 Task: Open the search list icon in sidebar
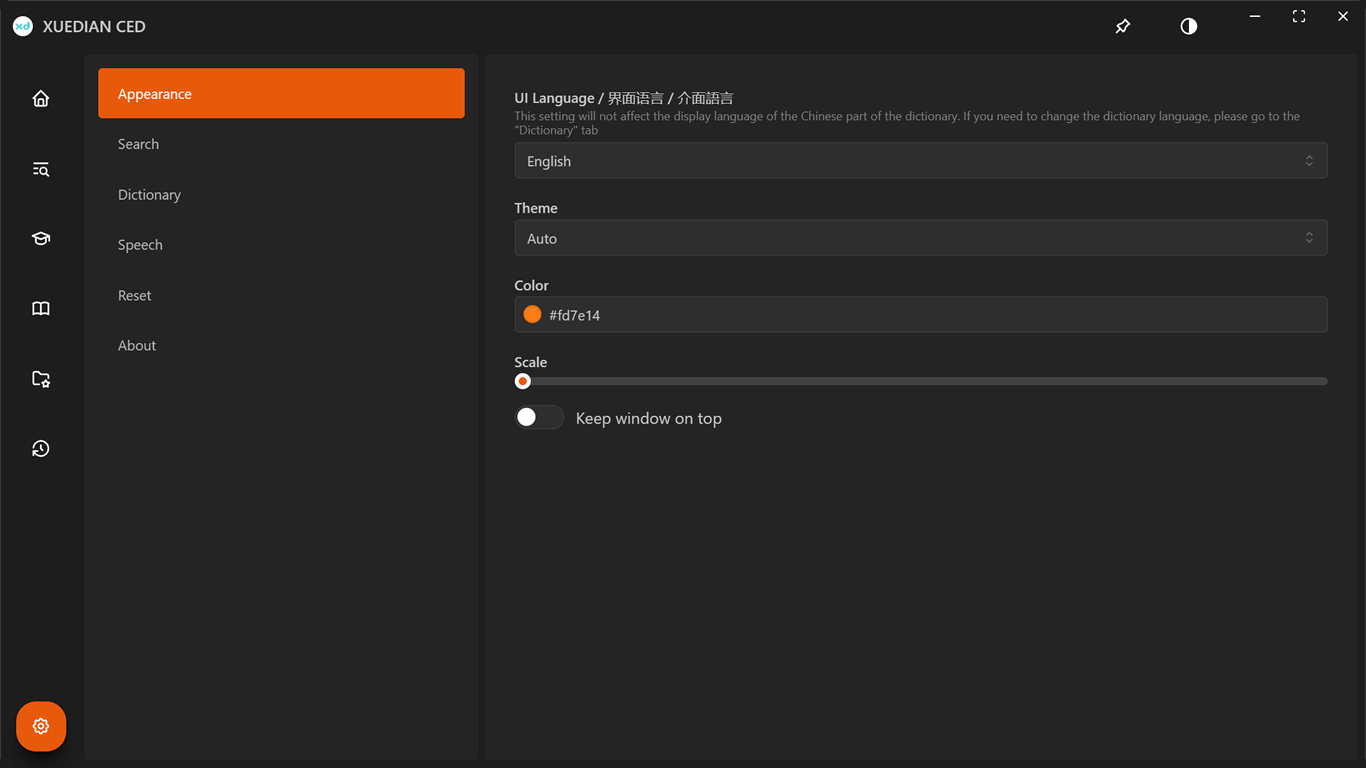[41, 169]
